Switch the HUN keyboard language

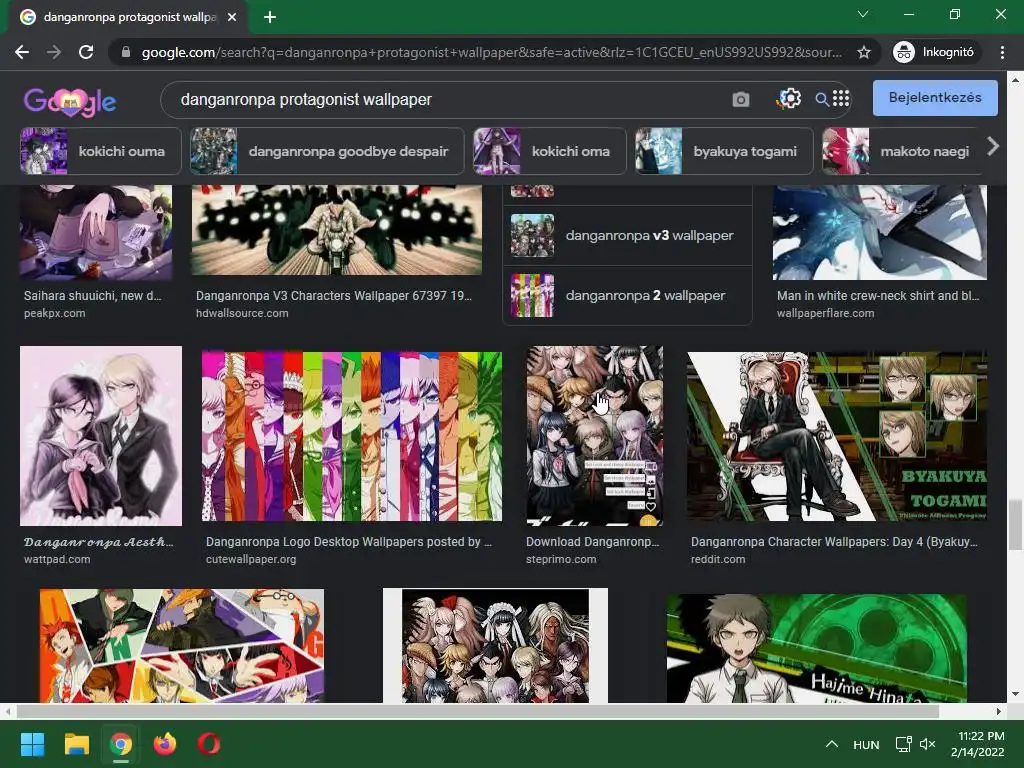pyautogui.click(x=866, y=744)
